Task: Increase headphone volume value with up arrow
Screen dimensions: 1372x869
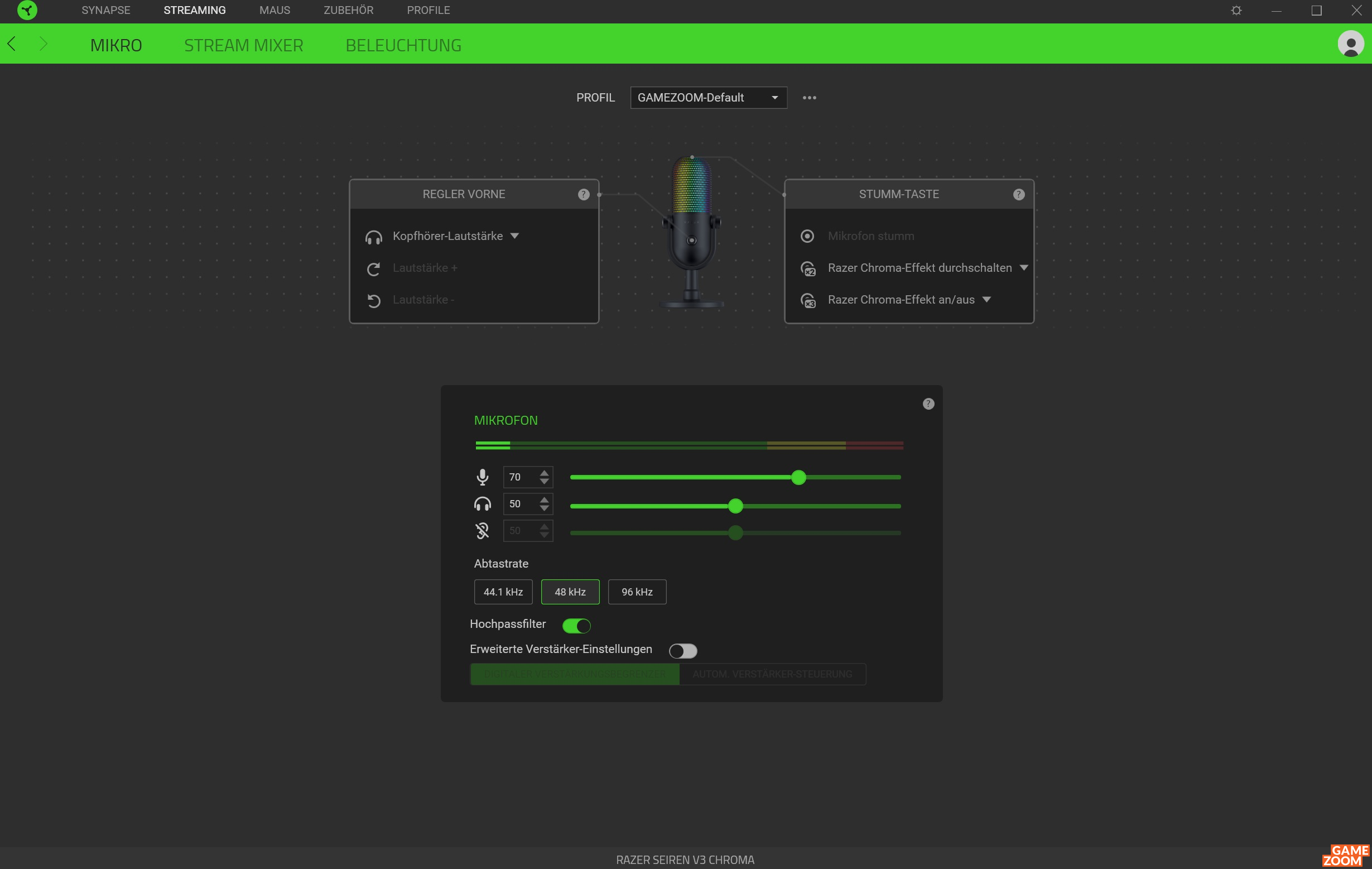Action: (x=544, y=499)
